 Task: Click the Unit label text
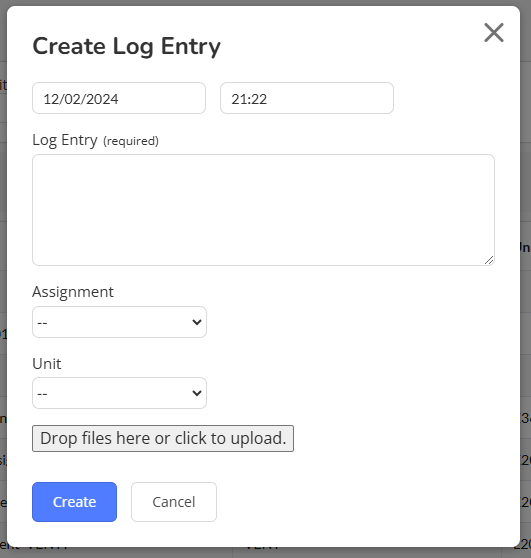(x=47, y=364)
